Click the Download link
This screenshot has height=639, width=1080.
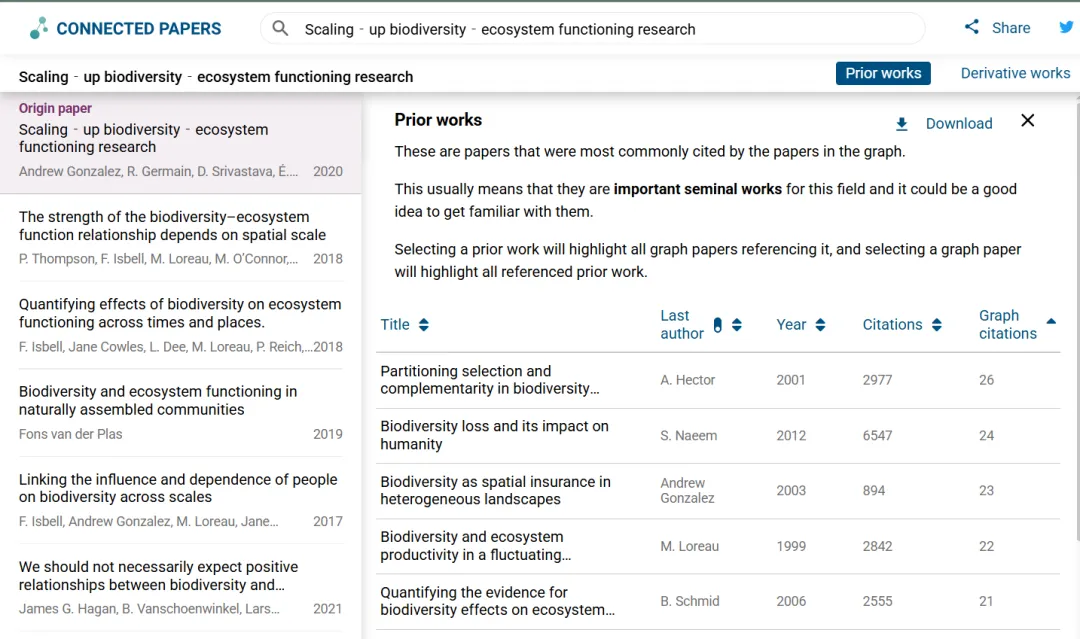click(x=958, y=124)
